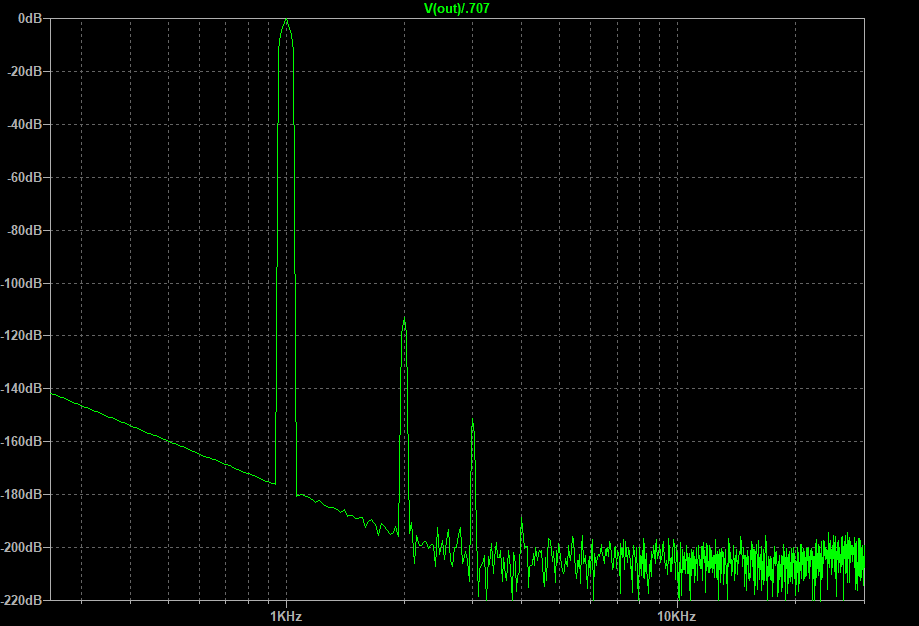Viewport: 919px width, 626px height.
Task: Click the second harmonic peak near -115dB
Action: pos(404,320)
